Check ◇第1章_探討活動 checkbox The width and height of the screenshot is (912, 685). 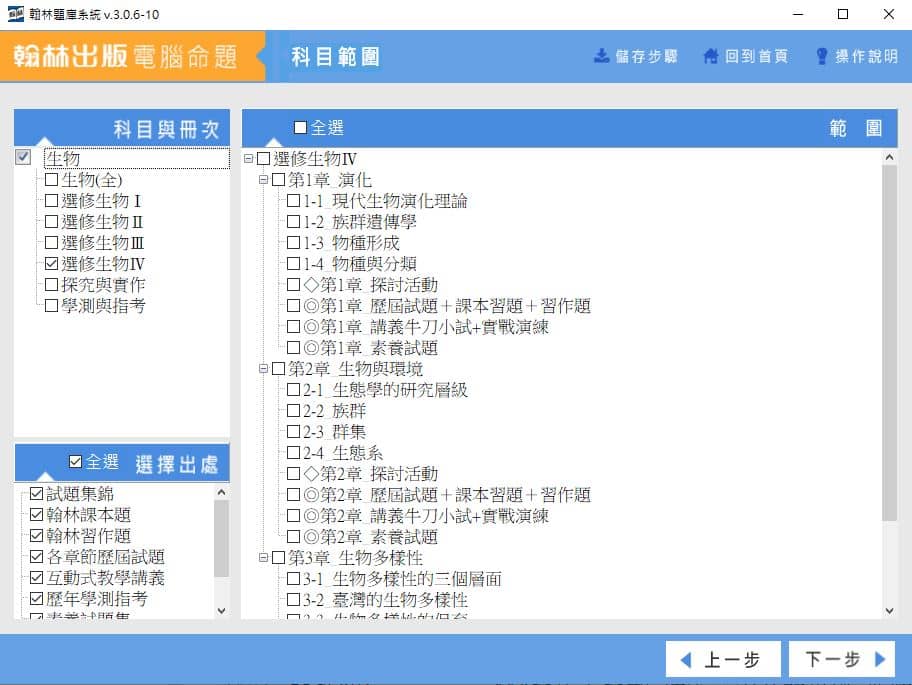(294, 285)
